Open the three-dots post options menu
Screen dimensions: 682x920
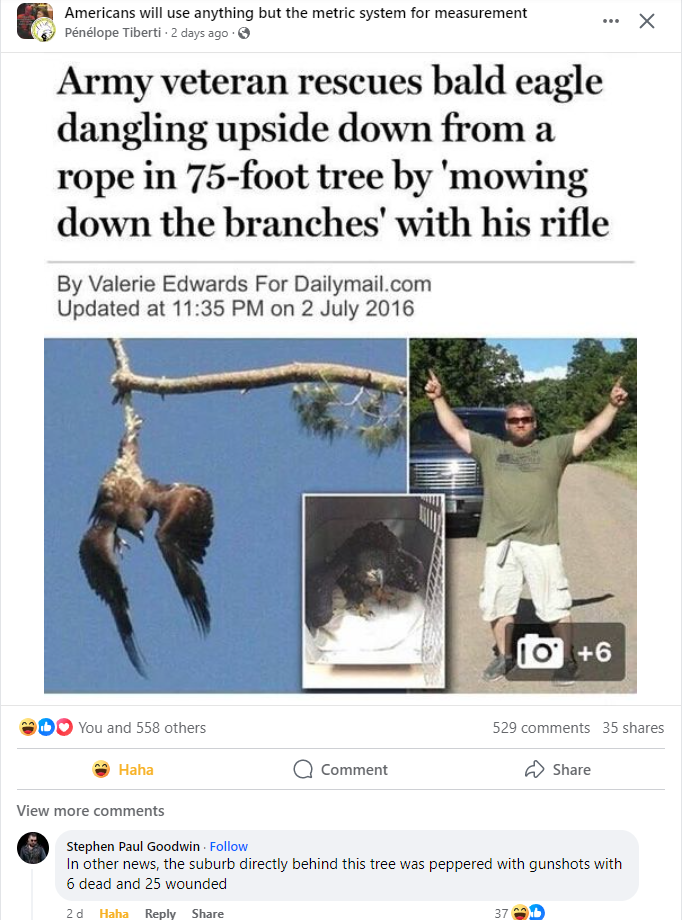coord(610,21)
